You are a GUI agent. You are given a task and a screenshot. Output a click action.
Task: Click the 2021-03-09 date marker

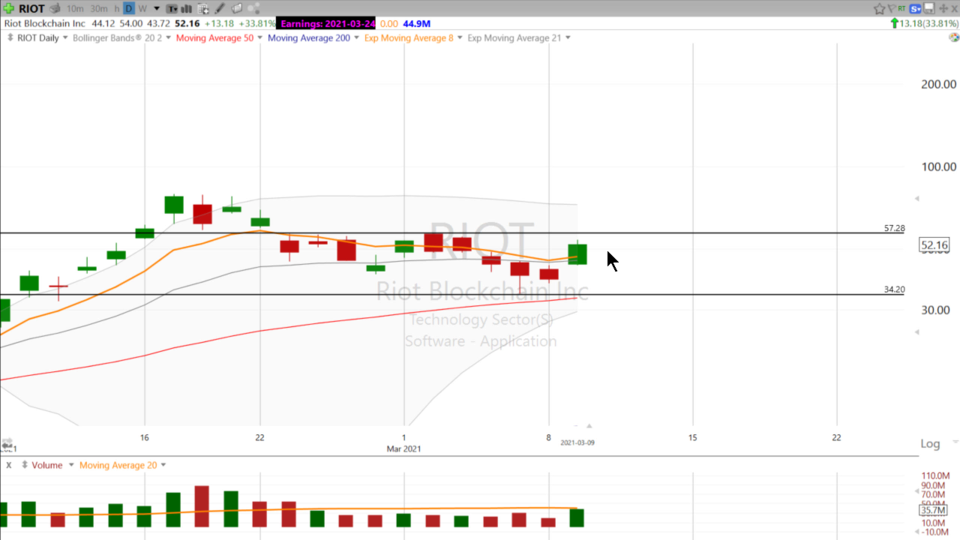coord(577,443)
